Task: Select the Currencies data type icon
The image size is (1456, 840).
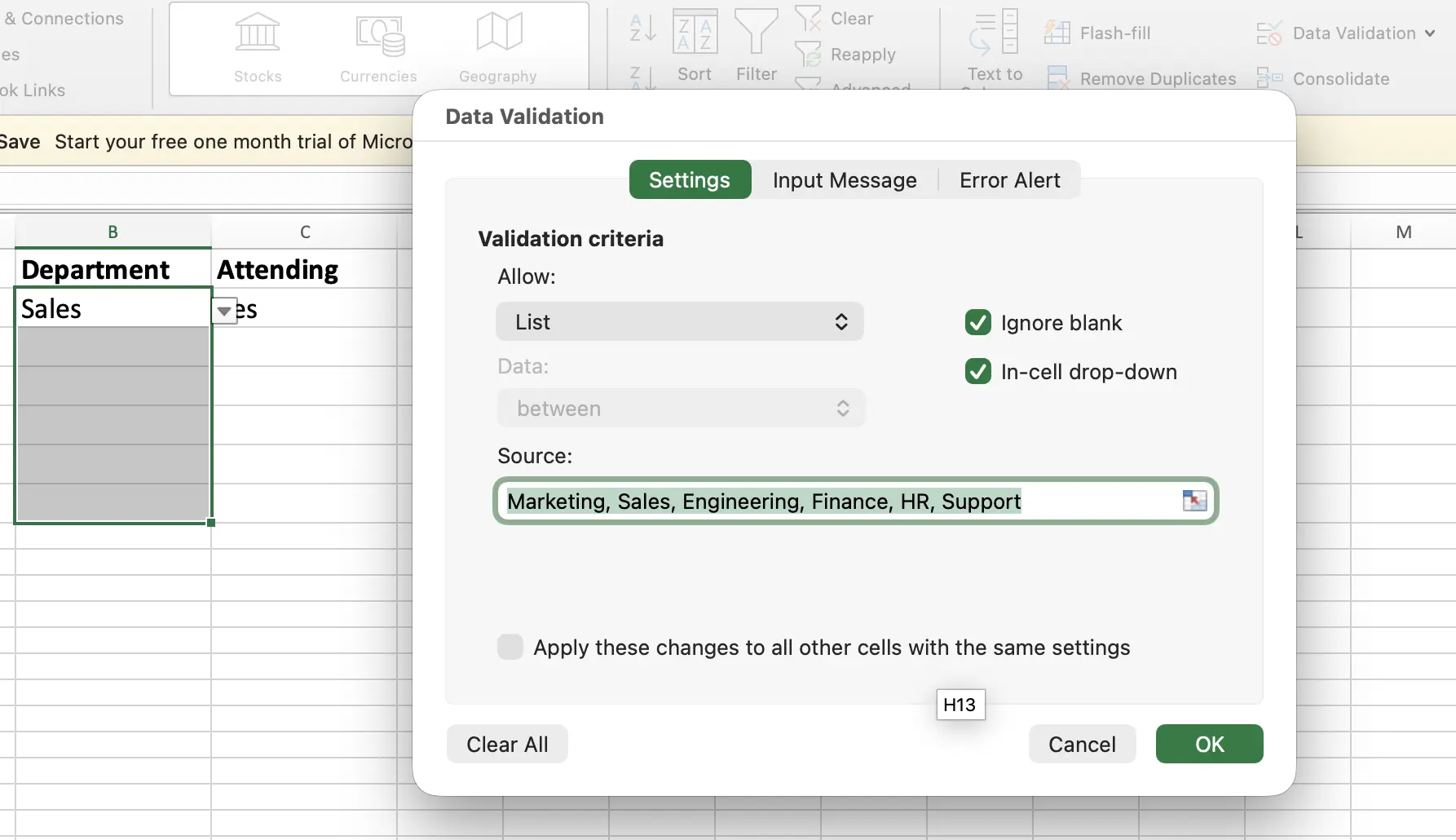Action: click(379, 36)
